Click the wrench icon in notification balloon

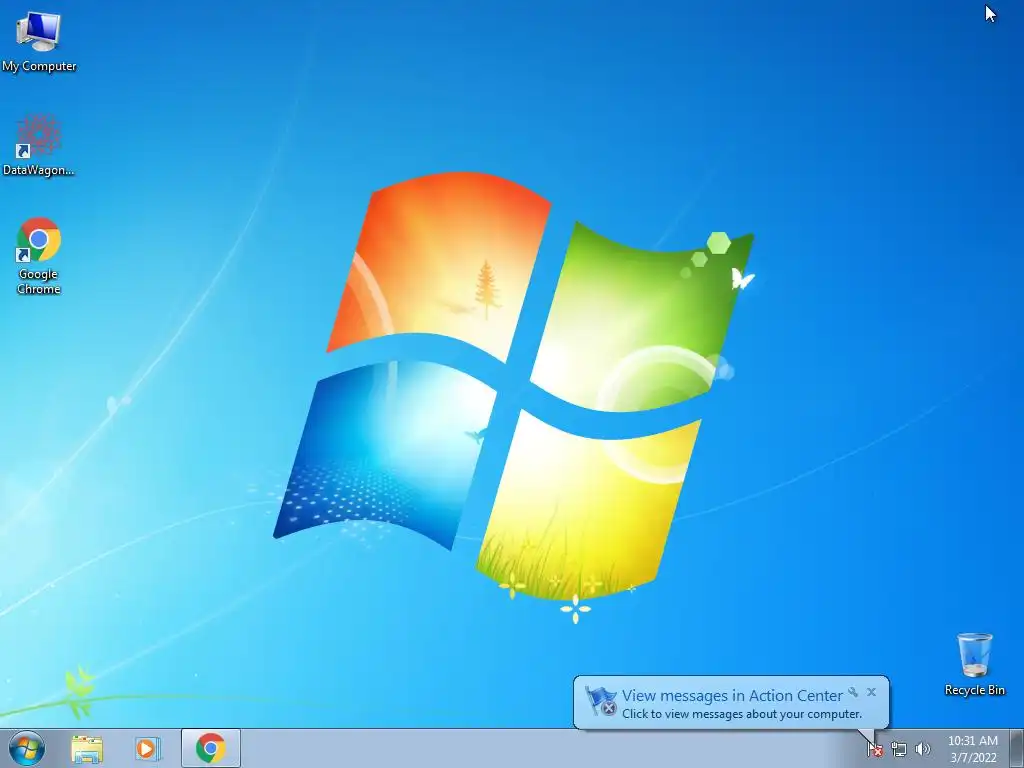[853, 692]
